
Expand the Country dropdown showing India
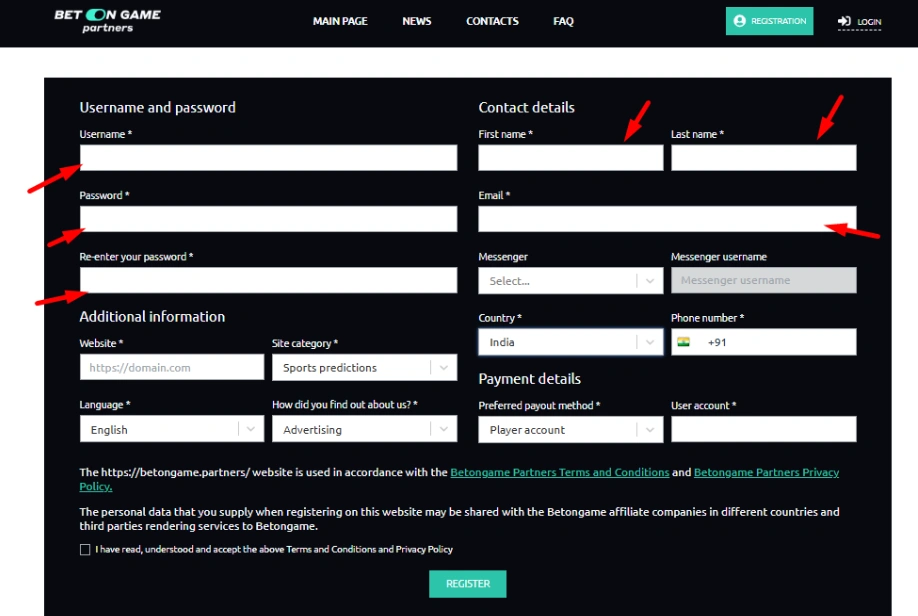pyautogui.click(x=570, y=342)
